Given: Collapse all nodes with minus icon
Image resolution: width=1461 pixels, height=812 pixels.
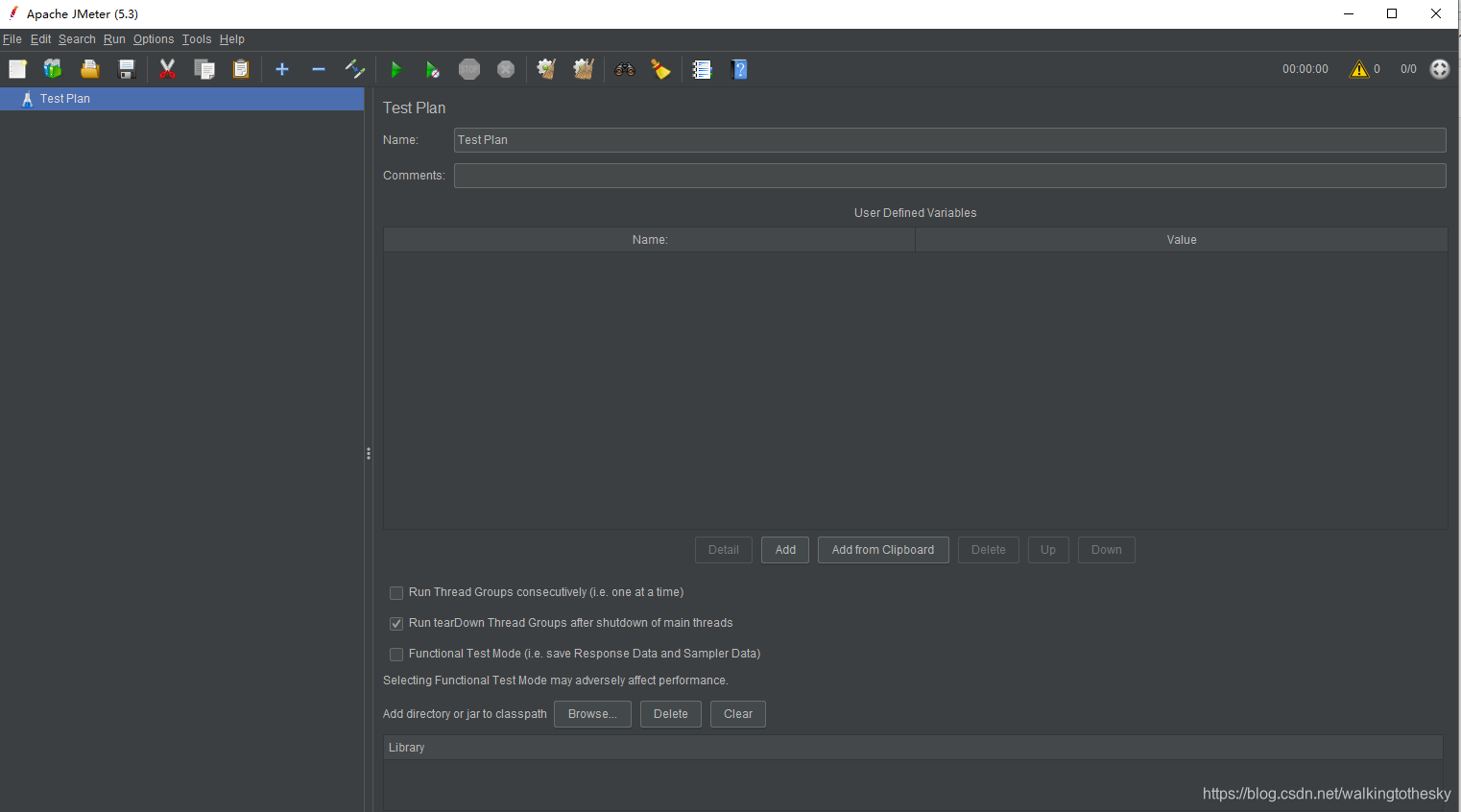Looking at the screenshot, I should (x=319, y=69).
